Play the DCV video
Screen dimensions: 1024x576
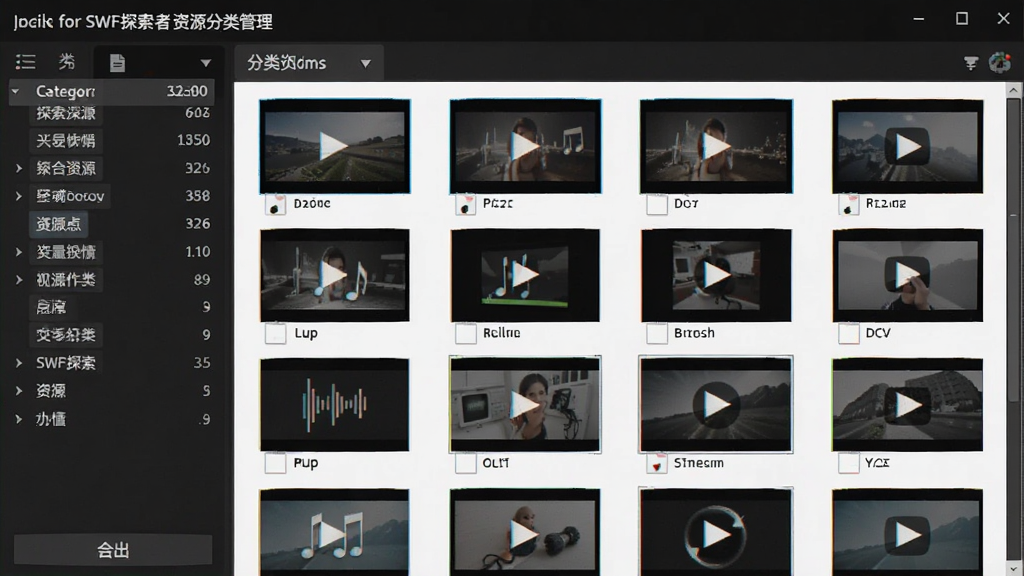tap(907, 275)
